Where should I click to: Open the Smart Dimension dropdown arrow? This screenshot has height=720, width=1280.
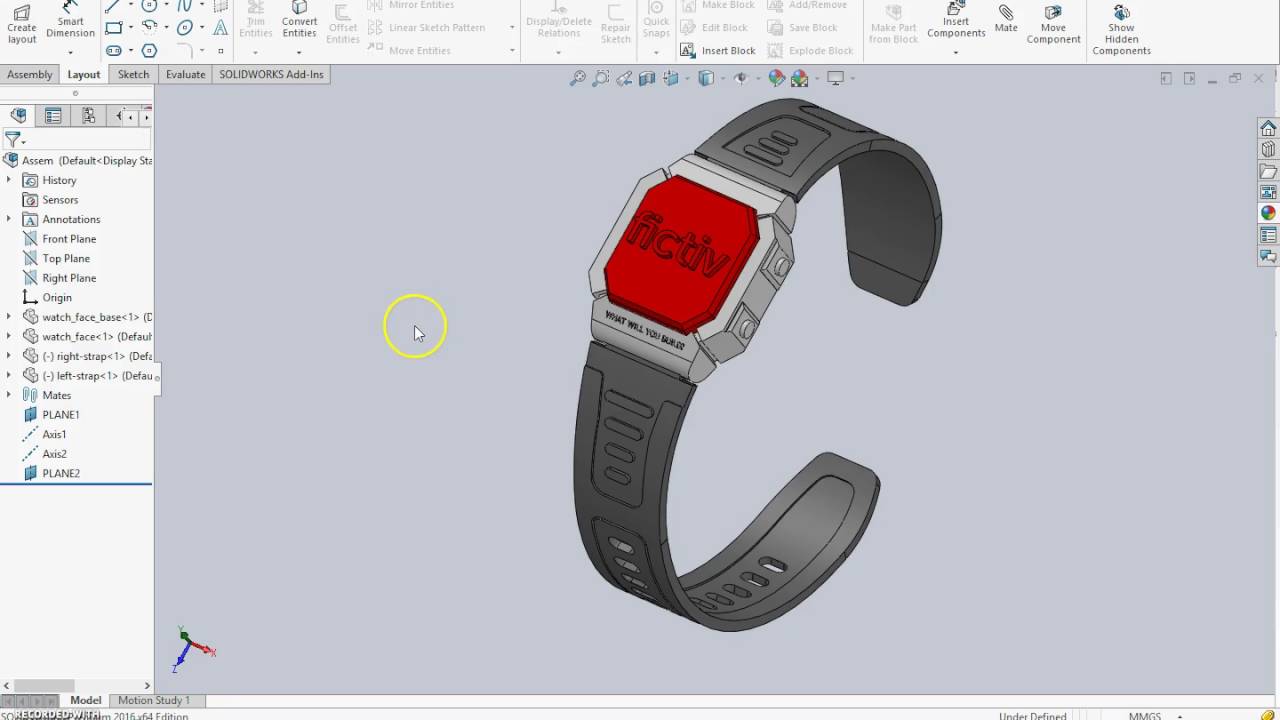click(70, 51)
